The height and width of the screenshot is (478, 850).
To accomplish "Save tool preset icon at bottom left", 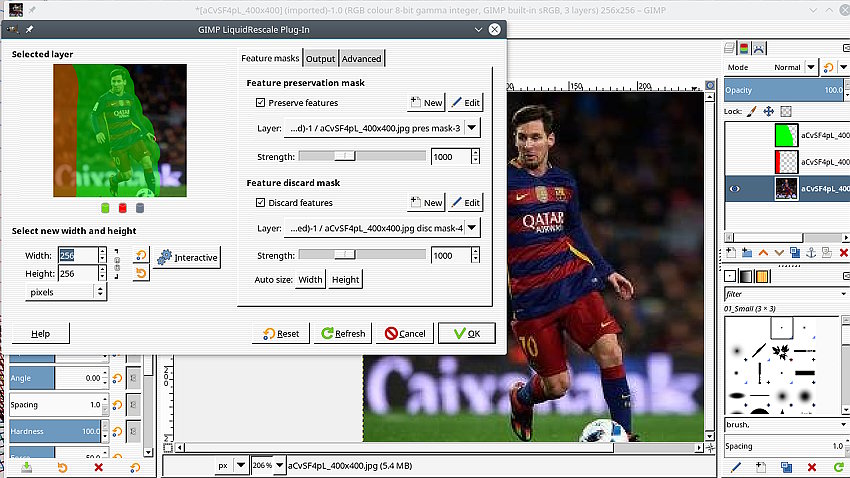I will [26, 467].
